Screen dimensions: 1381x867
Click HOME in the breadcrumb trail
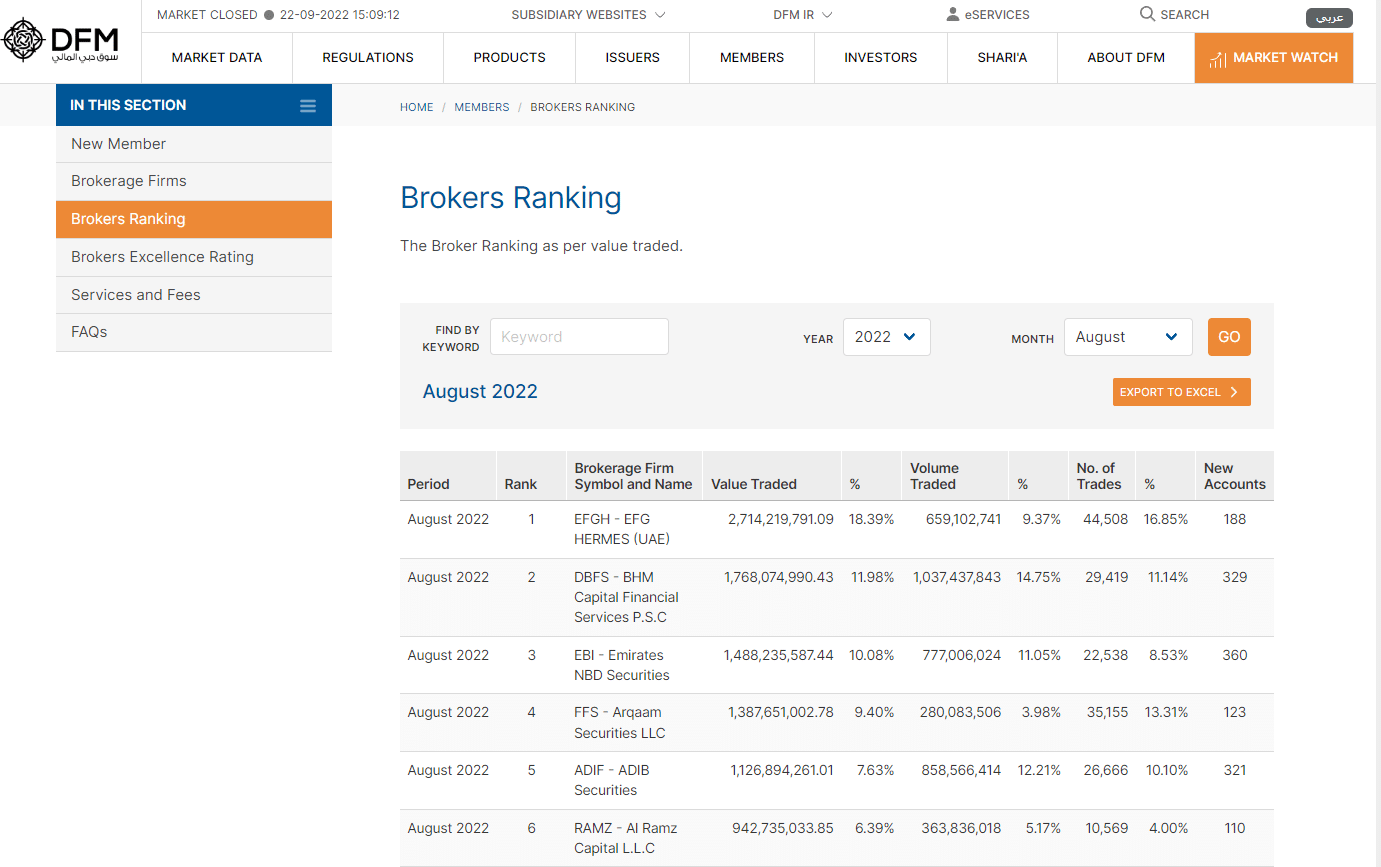click(x=416, y=107)
